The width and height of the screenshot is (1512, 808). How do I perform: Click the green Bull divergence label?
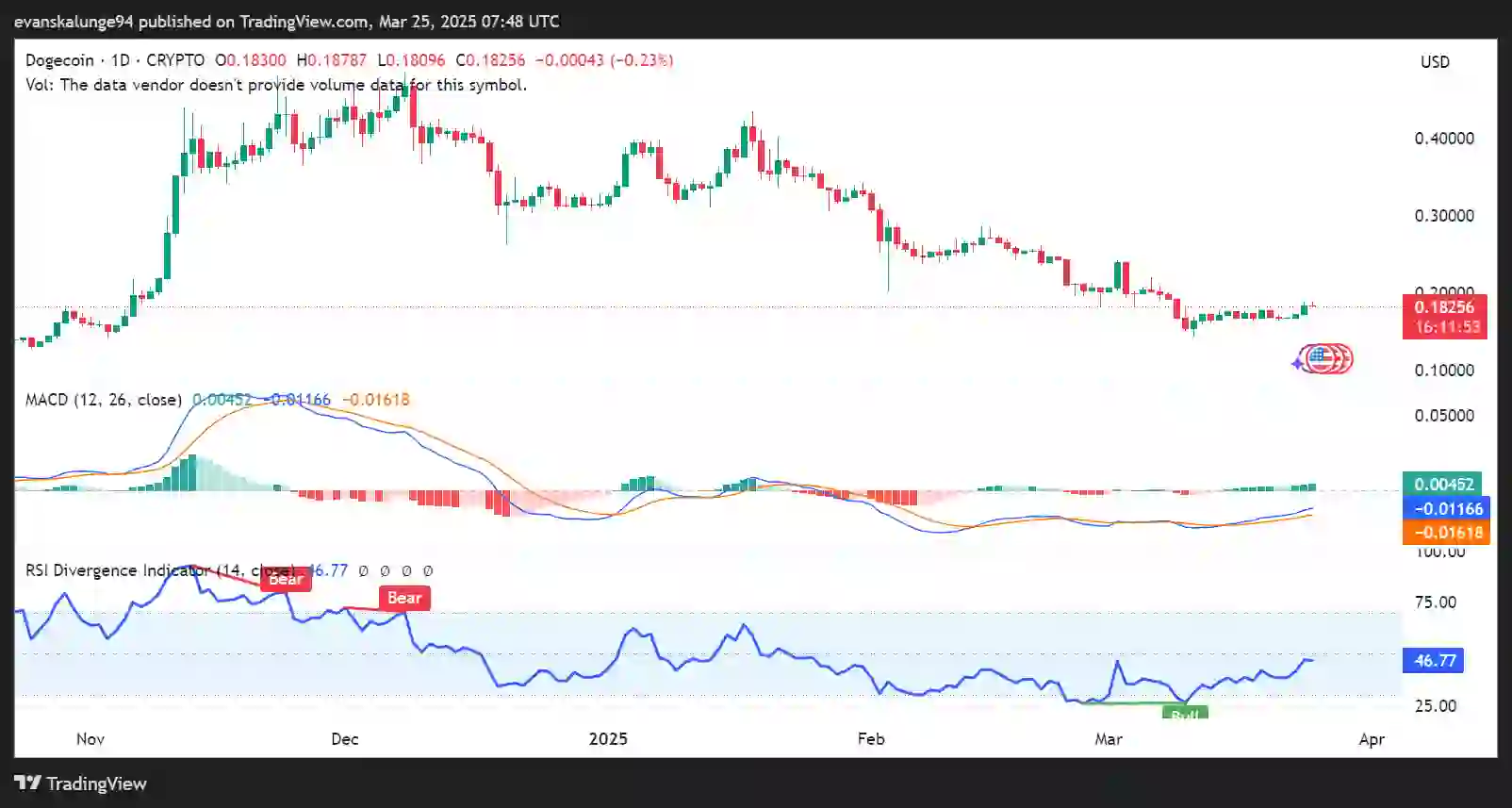pos(1185,714)
